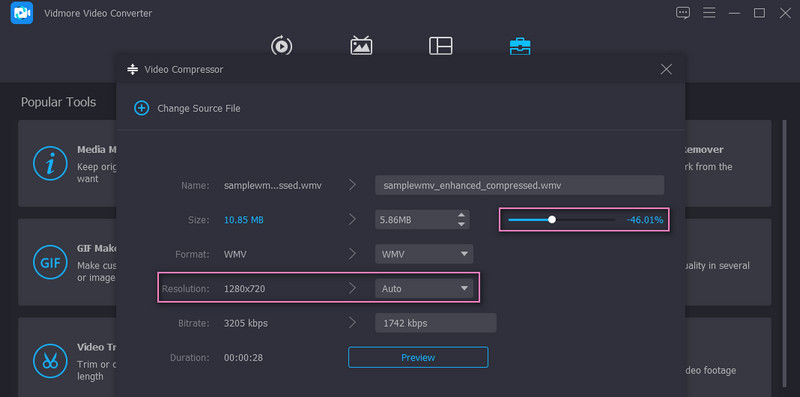Viewport: 800px width, 397px height.
Task: Click the GIF Maker icon
Action: [x=50, y=263]
